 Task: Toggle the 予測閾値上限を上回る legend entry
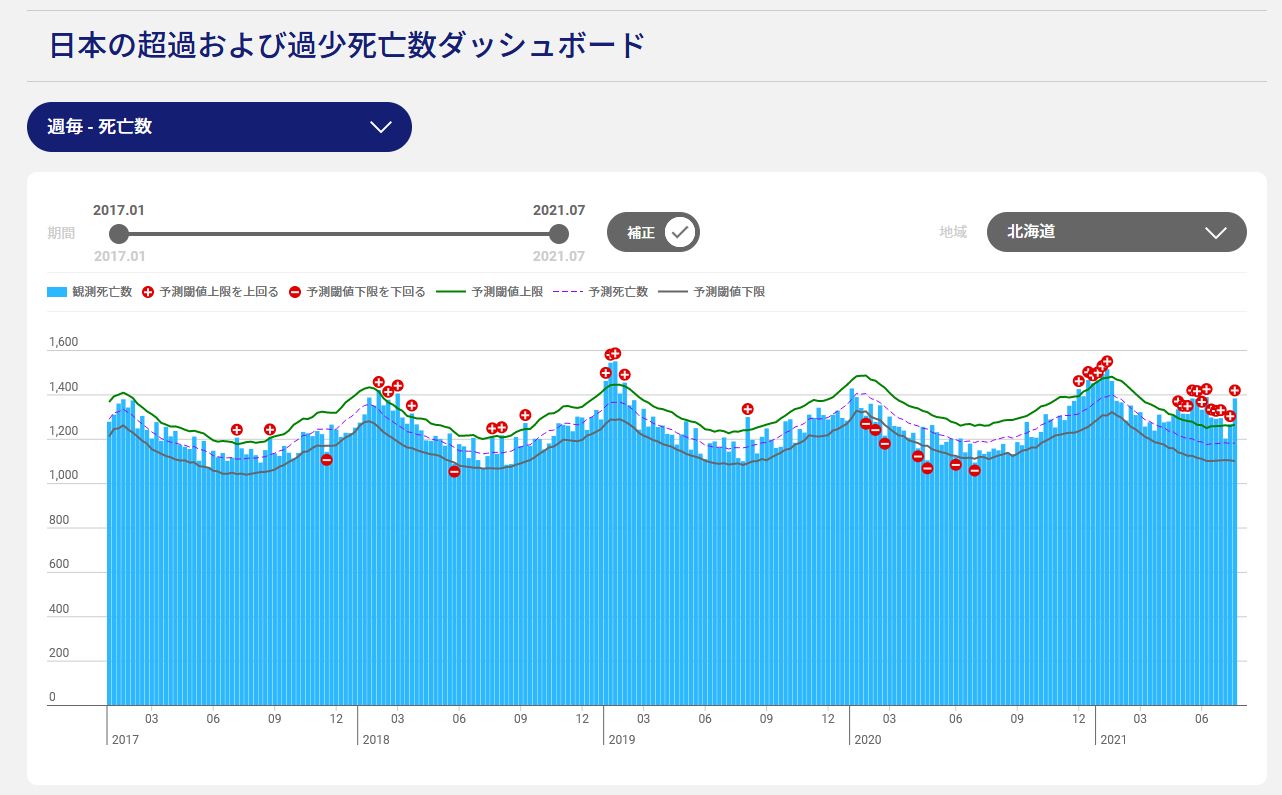pyautogui.click(x=210, y=292)
